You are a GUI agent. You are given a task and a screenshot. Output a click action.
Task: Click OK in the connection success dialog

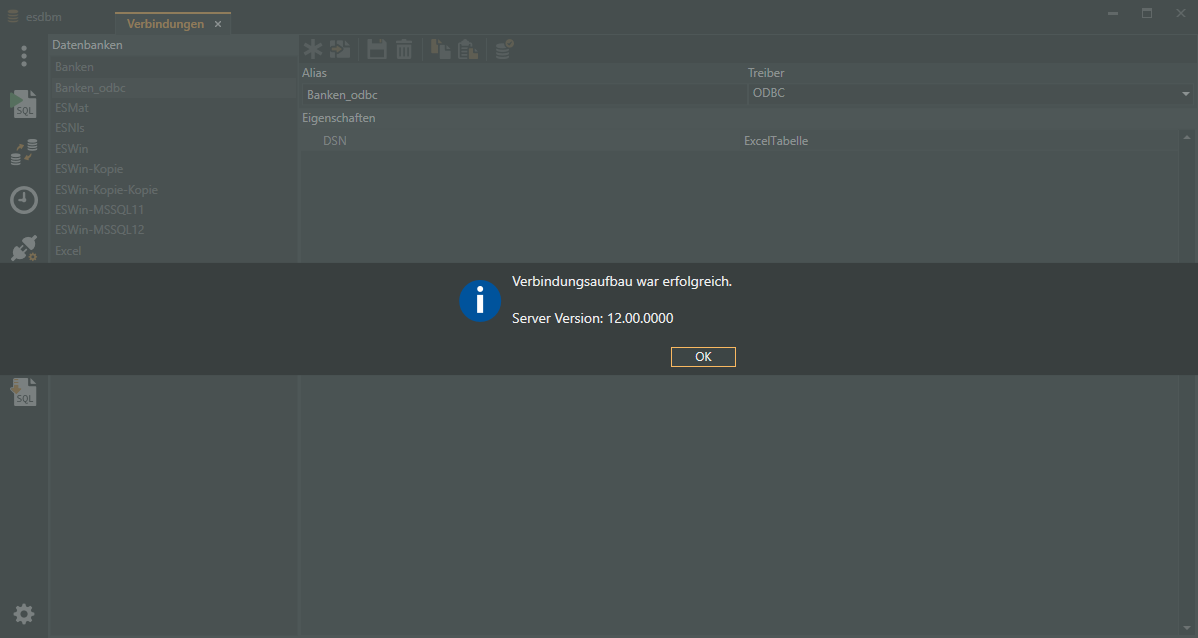click(703, 357)
